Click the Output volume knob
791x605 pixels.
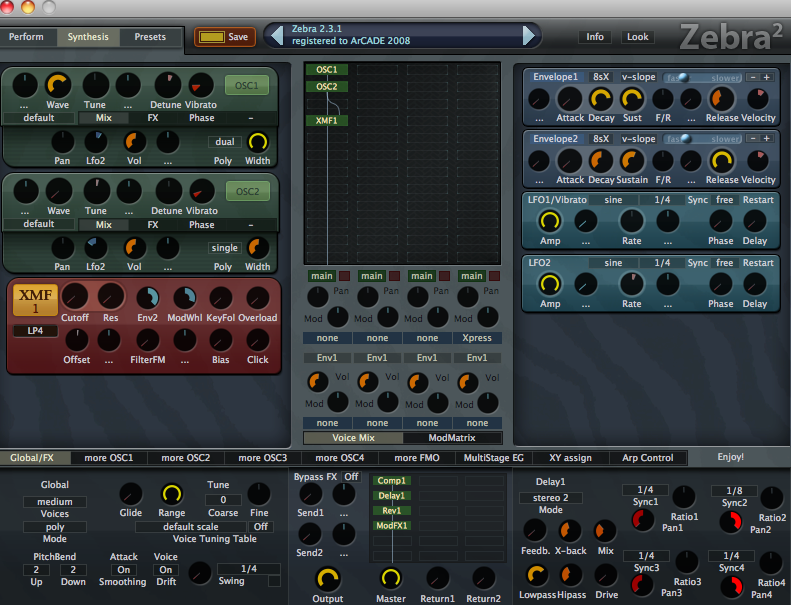(327, 579)
